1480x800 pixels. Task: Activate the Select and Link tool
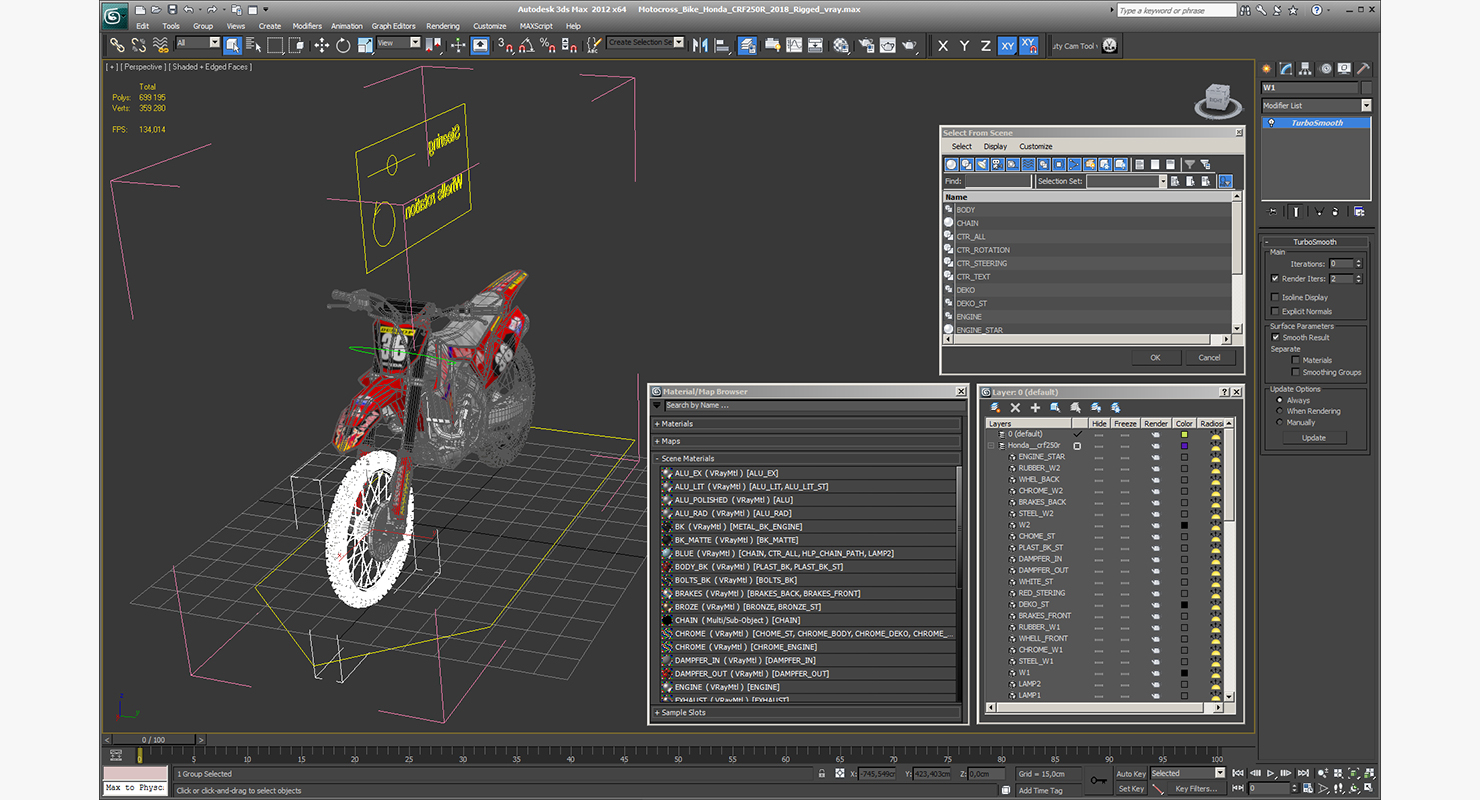(117, 45)
